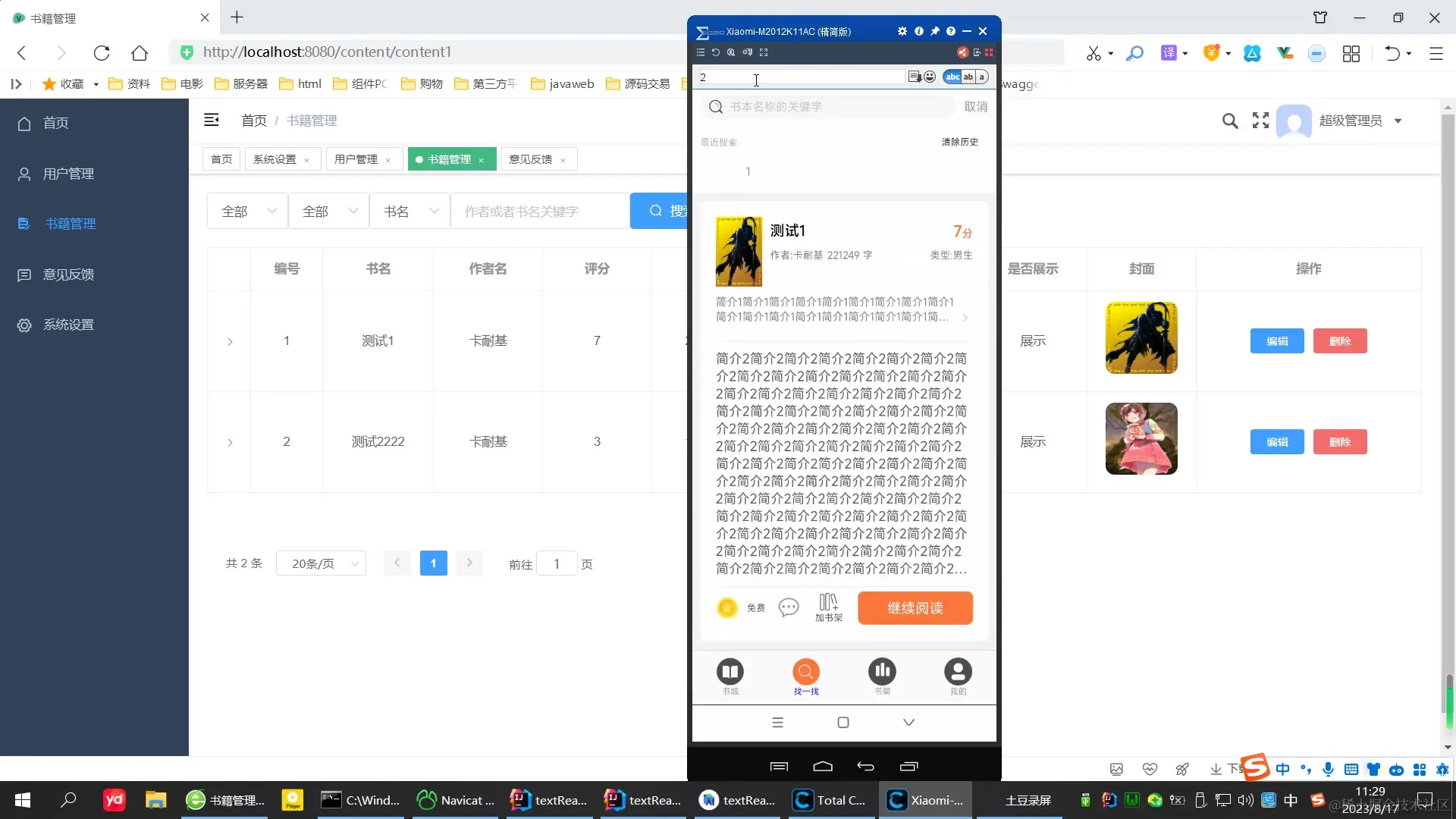
Task: Expand row for book 测试1
Action: tap(230, 342)
